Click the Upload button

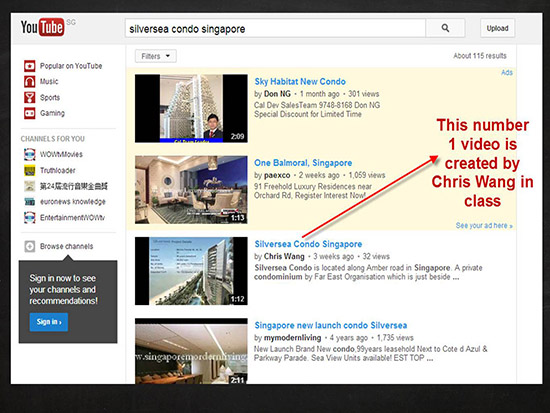tap(497, 28)
